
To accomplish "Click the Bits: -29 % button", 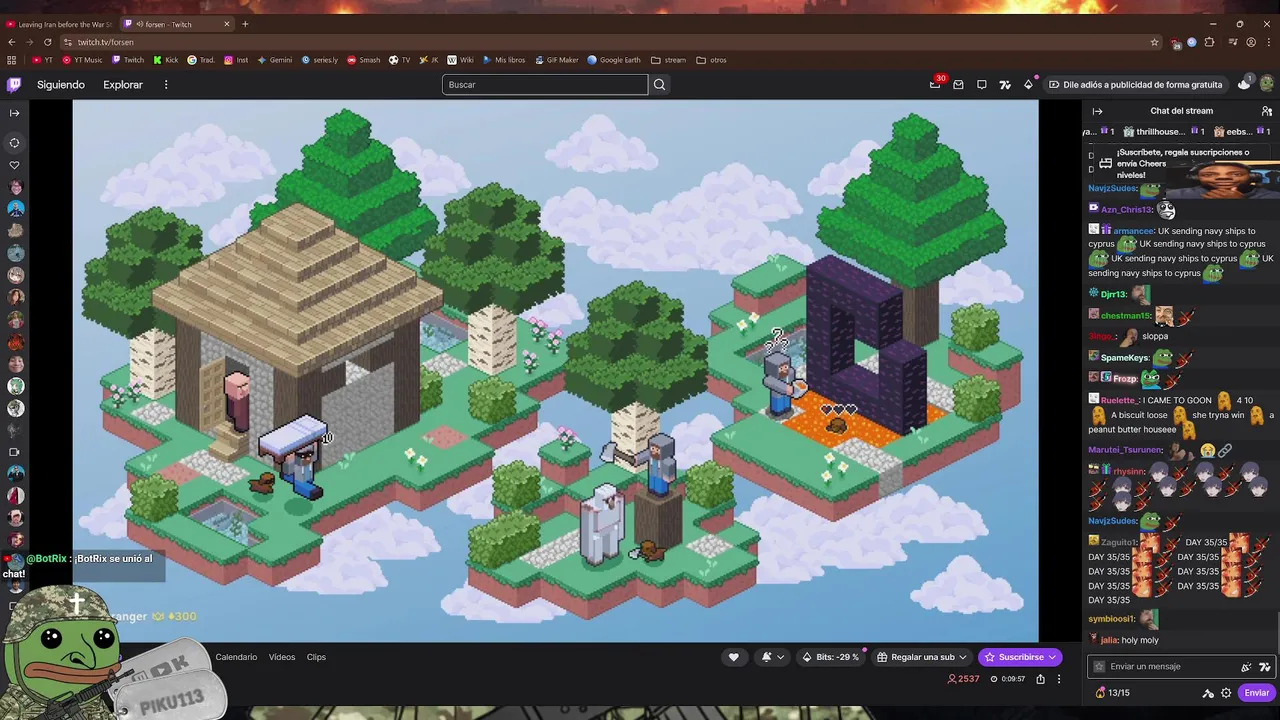I will 831,657.
